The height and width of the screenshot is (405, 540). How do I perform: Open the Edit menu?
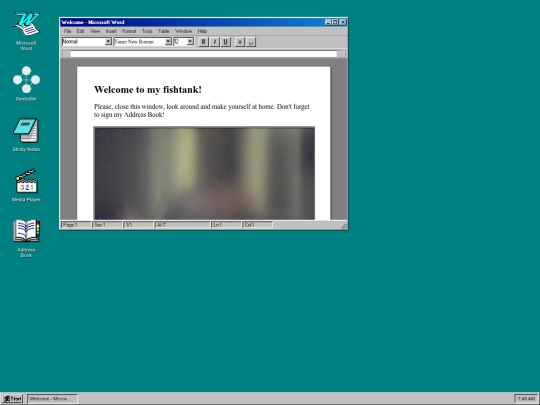click(80, 31)
